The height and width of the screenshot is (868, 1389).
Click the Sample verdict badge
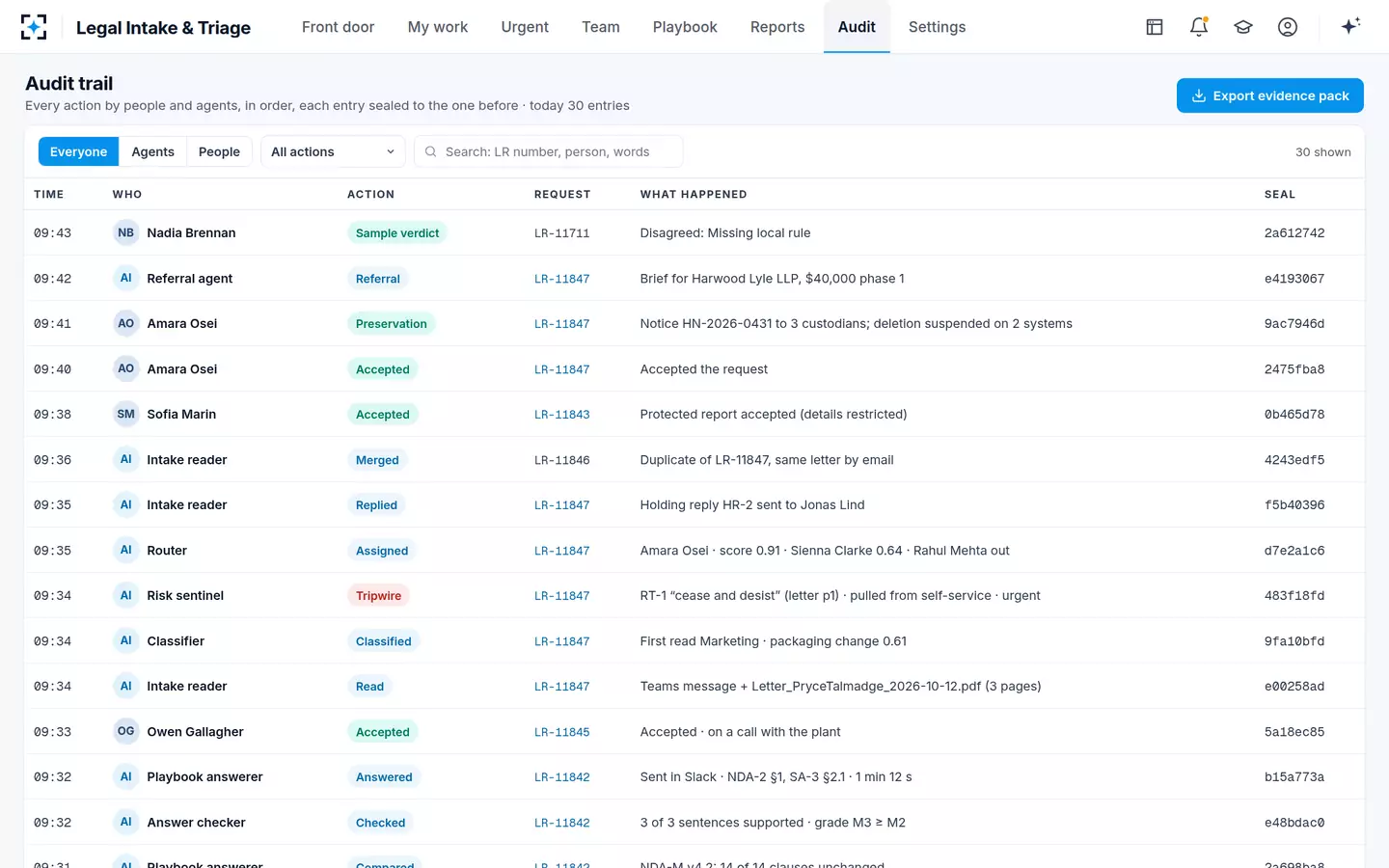pos(397,233)
